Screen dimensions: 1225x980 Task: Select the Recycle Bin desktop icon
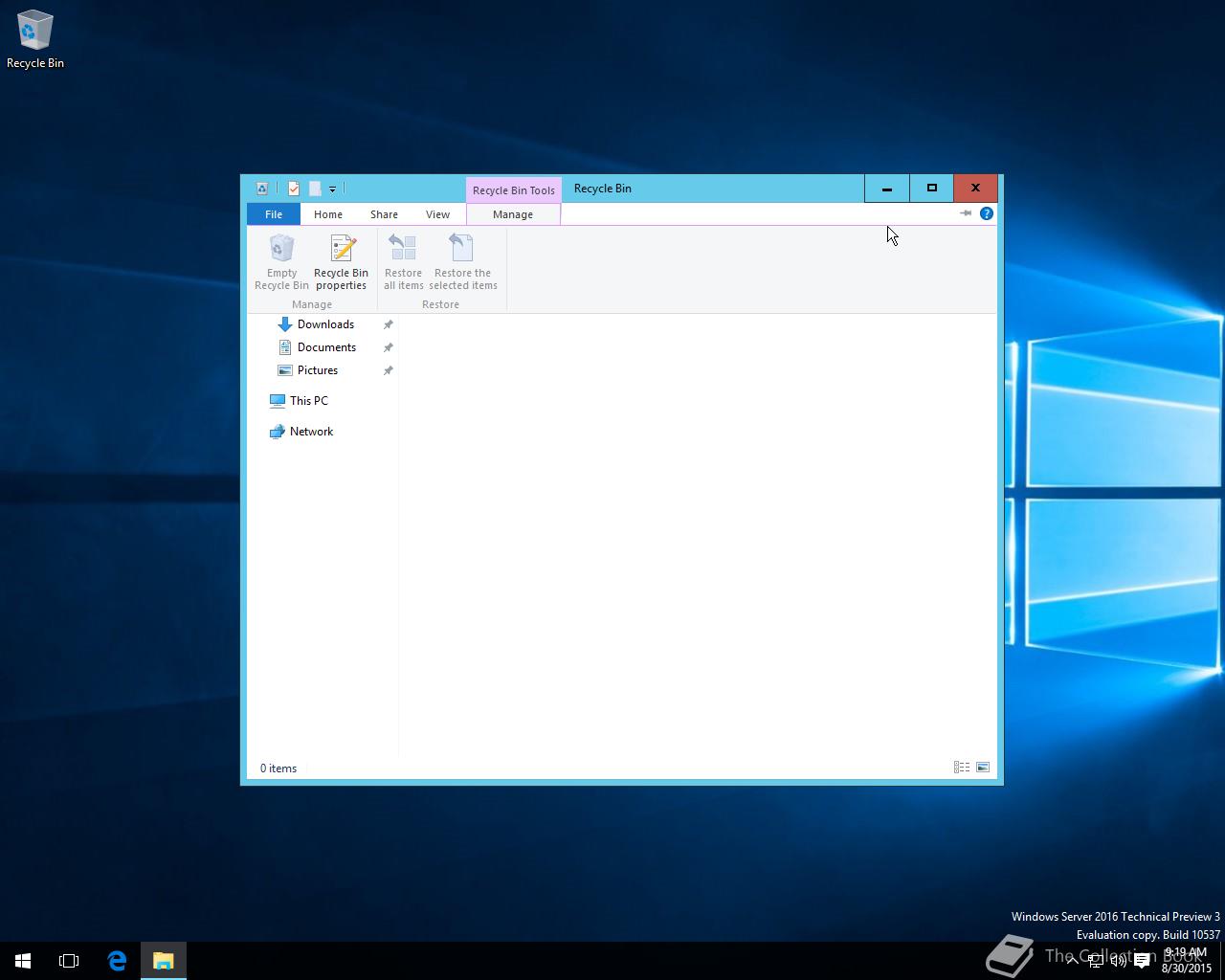(x=35, y=39)
